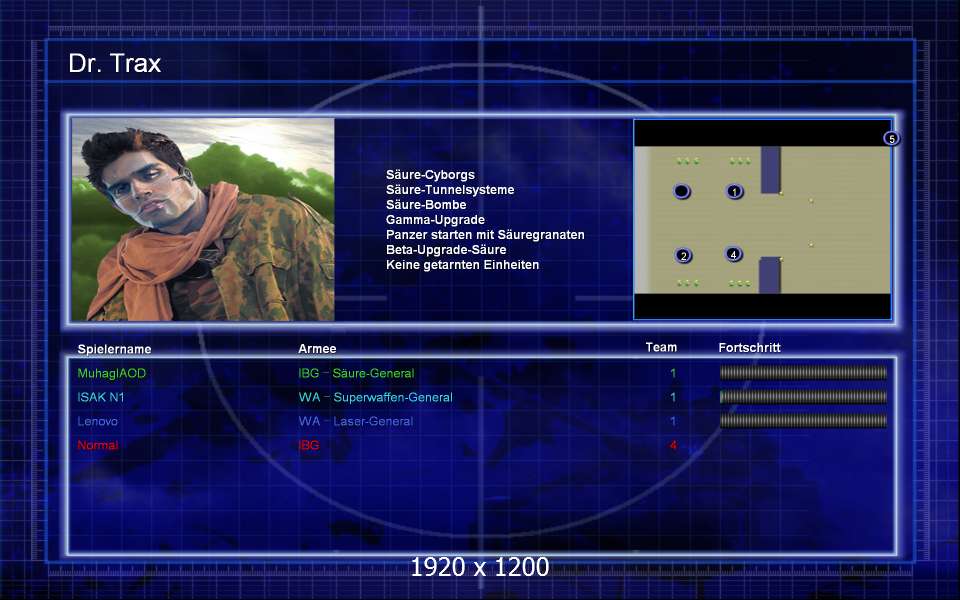Click ISAK N1's loading progress bar

(x=803, y=397)
